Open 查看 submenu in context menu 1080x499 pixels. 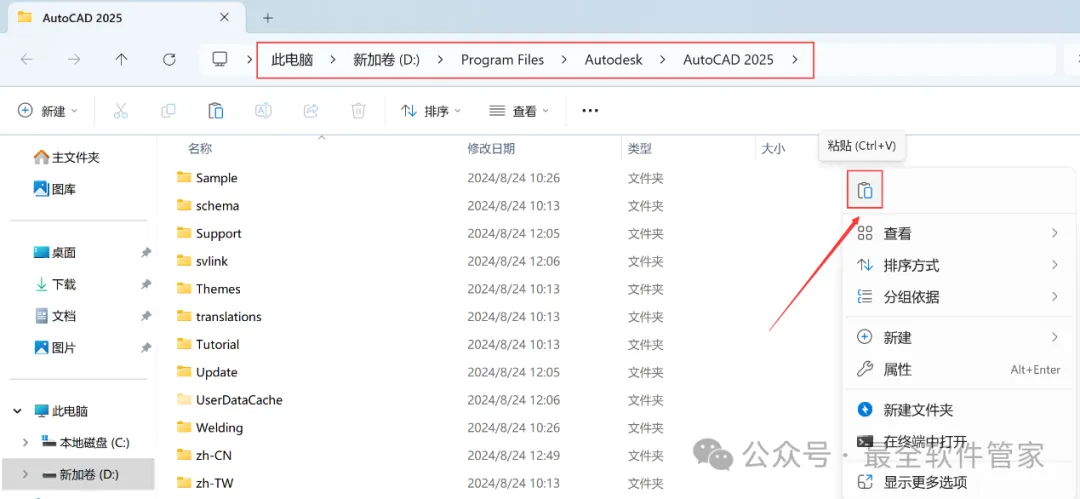pyautogui.click(x=959, y=234)
